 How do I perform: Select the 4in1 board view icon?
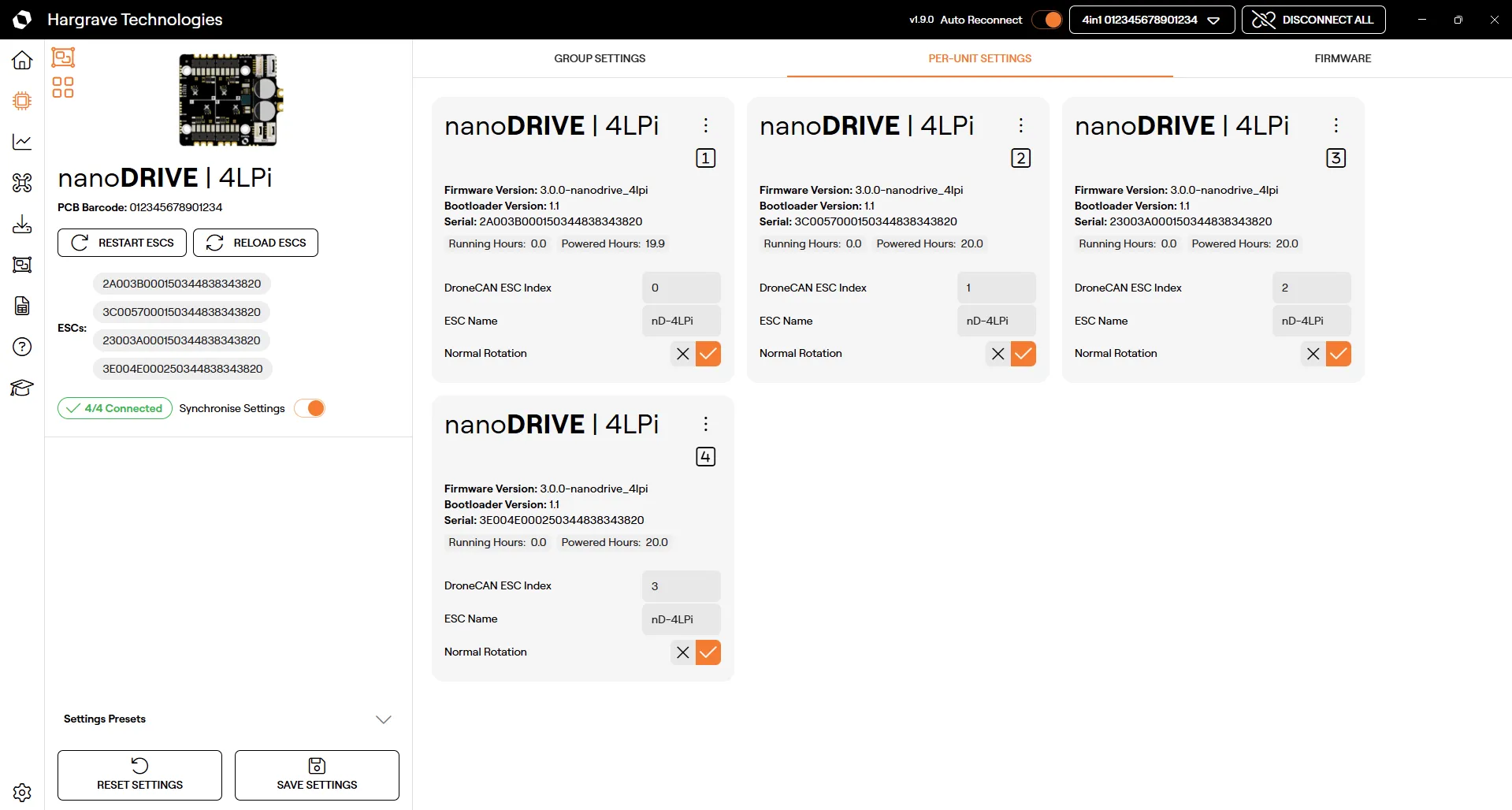(63, 58)
